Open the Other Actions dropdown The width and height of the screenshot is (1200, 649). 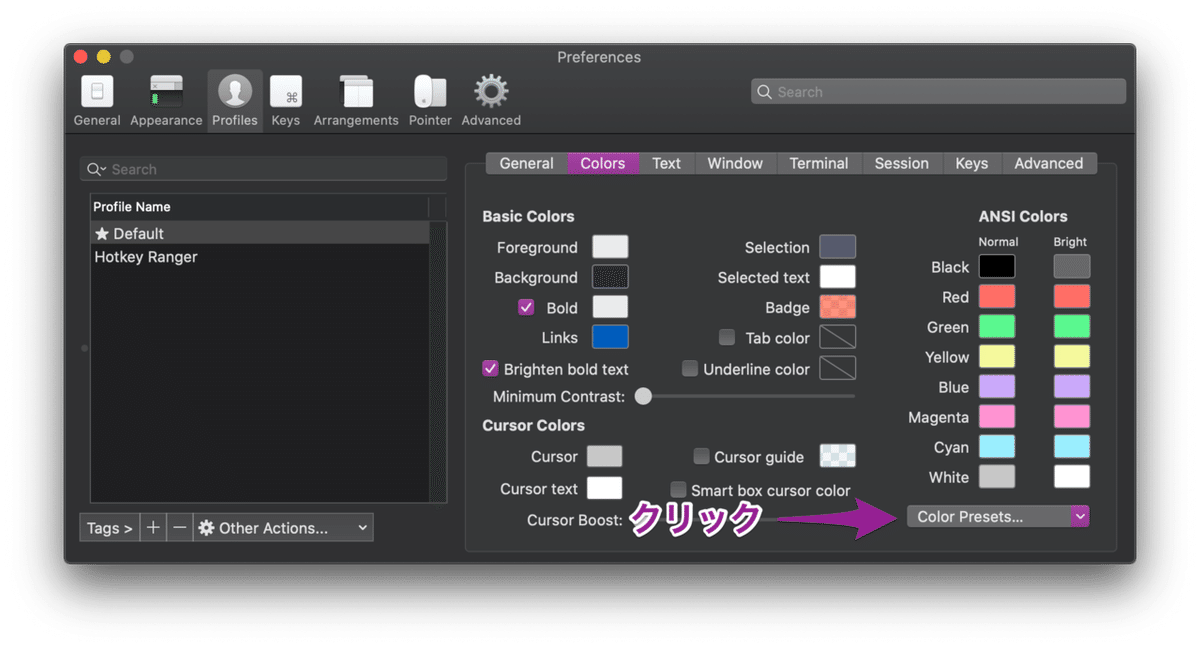click(283, 528)
